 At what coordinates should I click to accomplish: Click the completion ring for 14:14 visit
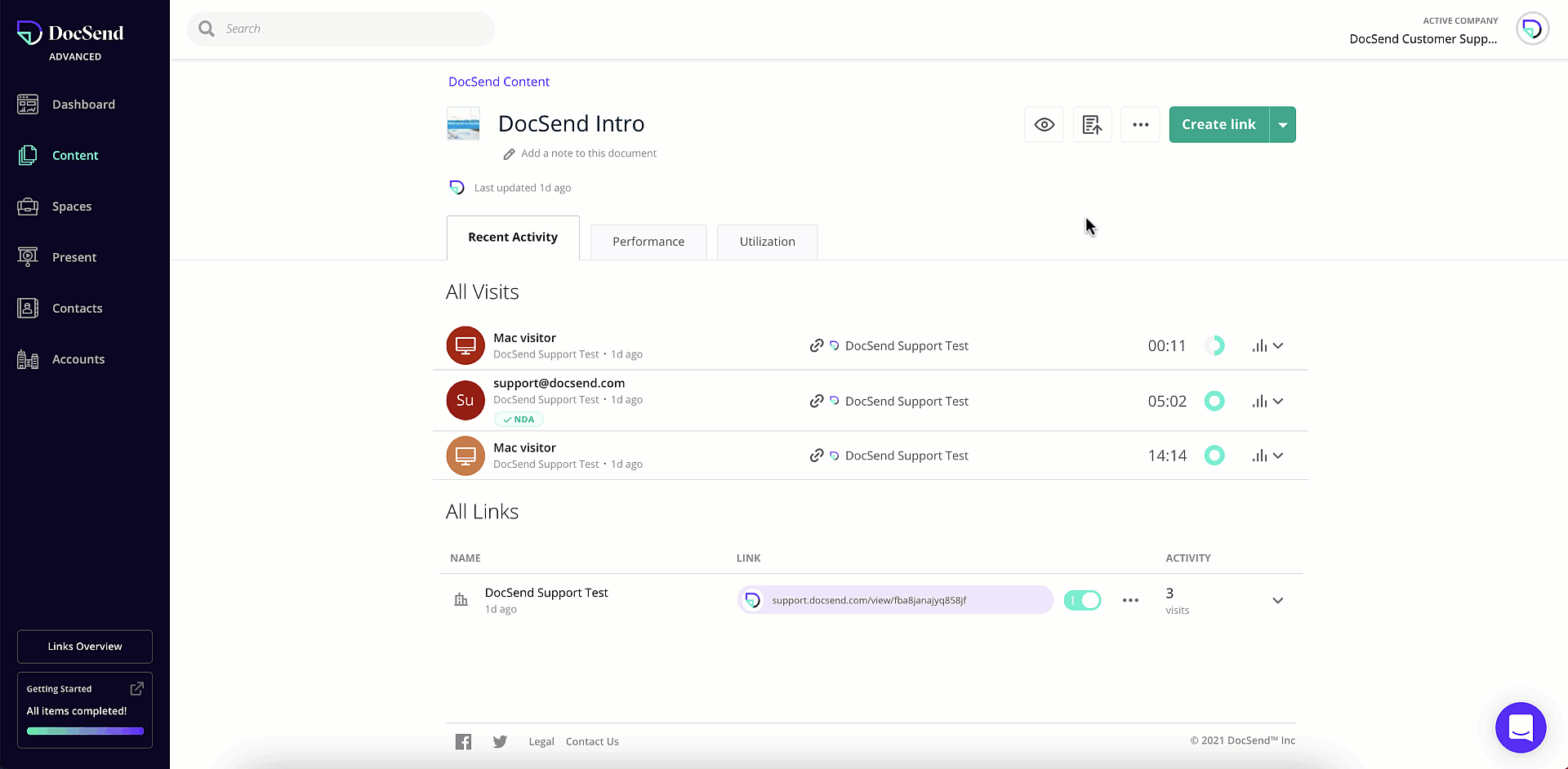[1214, 456]
